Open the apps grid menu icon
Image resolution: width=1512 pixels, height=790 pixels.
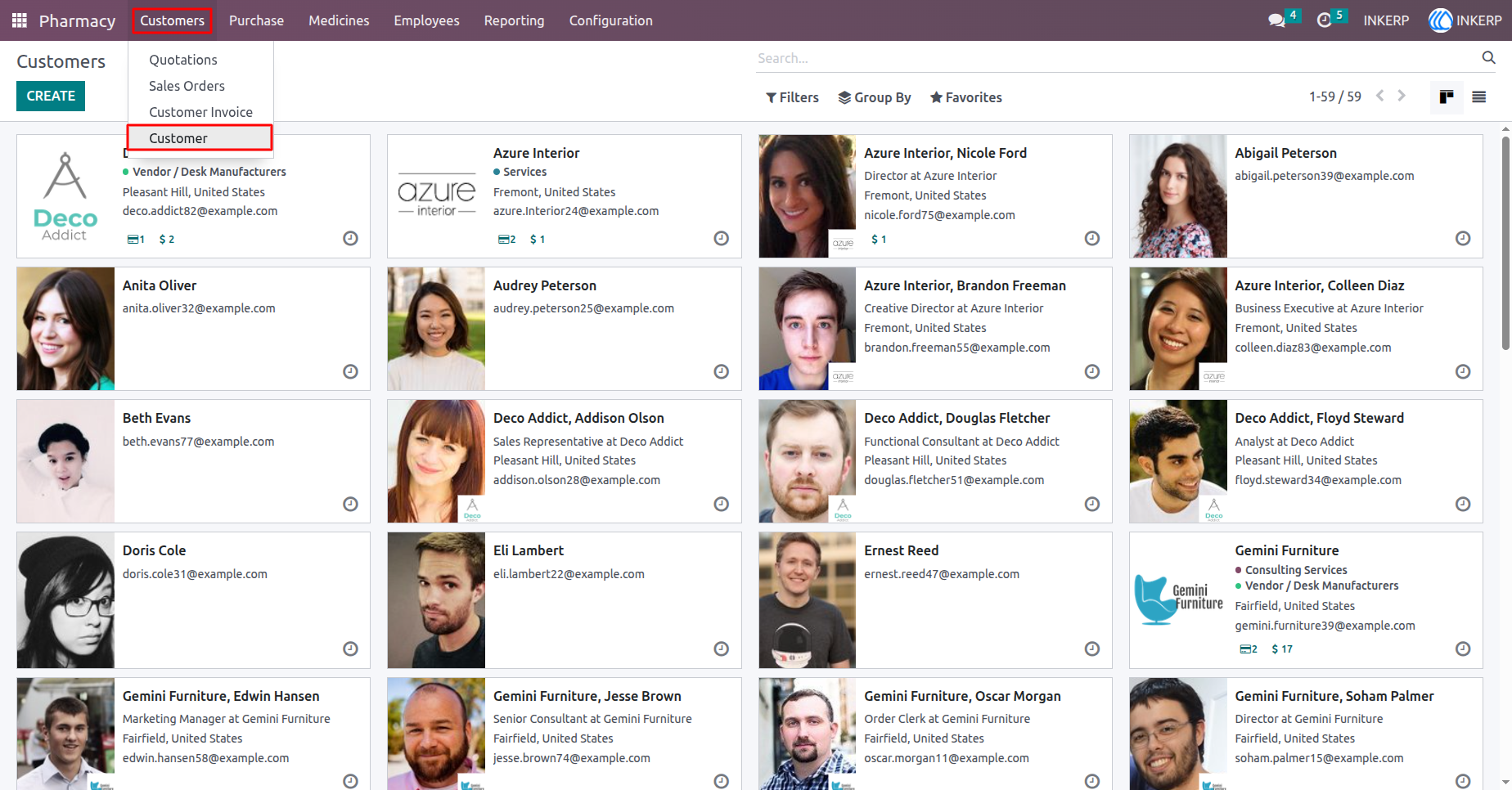[20, 20]
